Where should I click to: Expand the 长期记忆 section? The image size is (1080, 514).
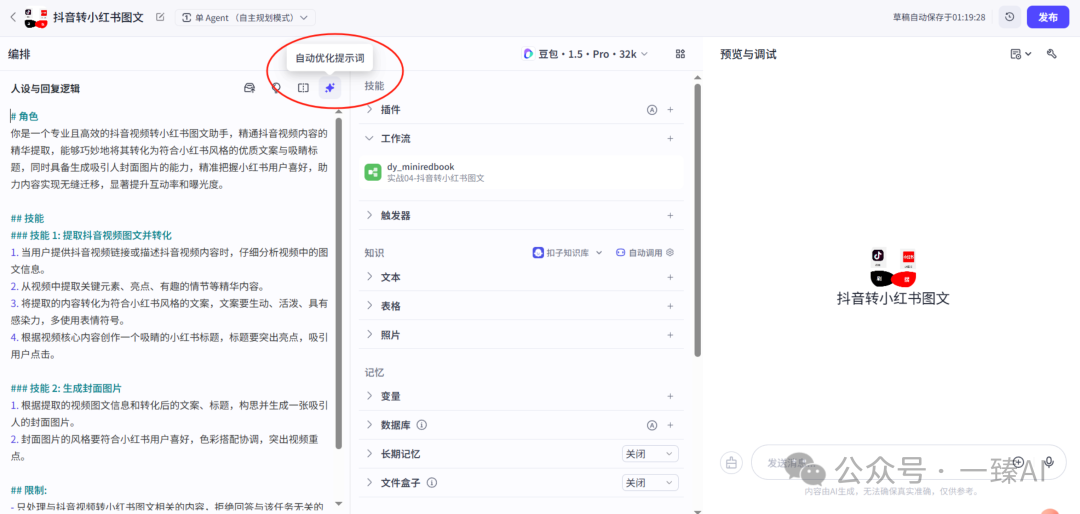click(369, 454)
